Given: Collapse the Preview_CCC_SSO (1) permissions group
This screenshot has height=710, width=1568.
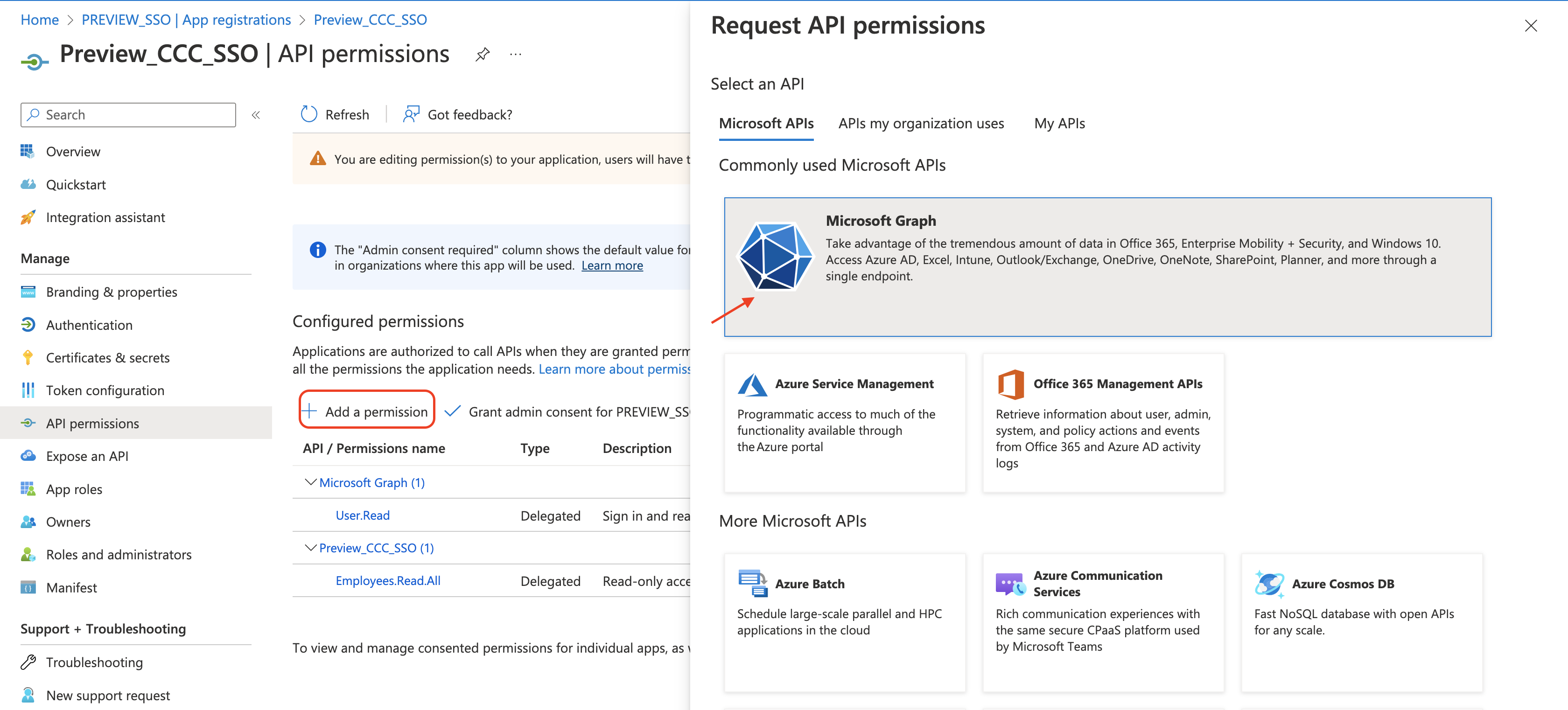Looking at the screenshot, I should tap(310, 548).
